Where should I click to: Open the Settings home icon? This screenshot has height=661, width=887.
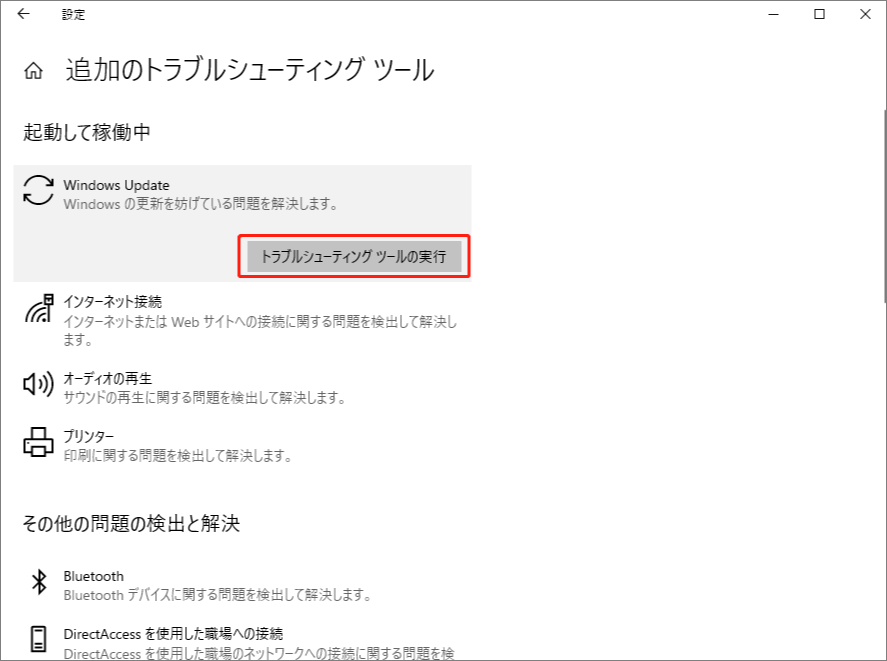(33, 71)
